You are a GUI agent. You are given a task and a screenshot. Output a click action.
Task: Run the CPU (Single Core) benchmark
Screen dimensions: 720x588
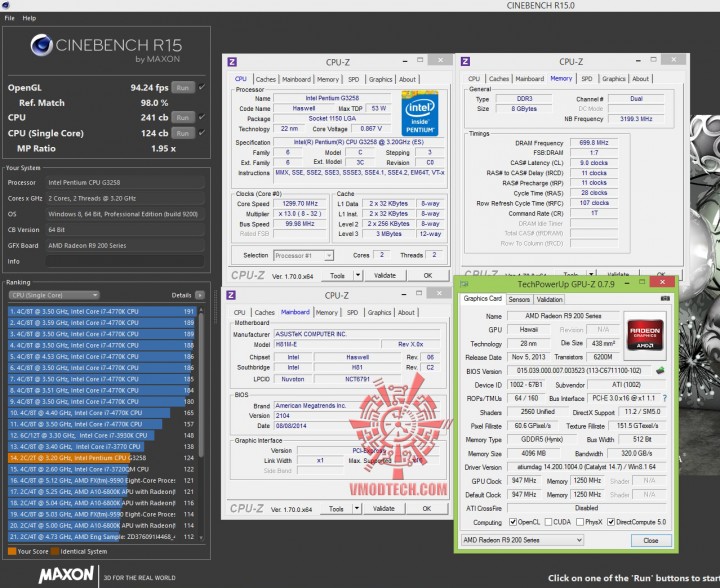[x=183, y=133]
